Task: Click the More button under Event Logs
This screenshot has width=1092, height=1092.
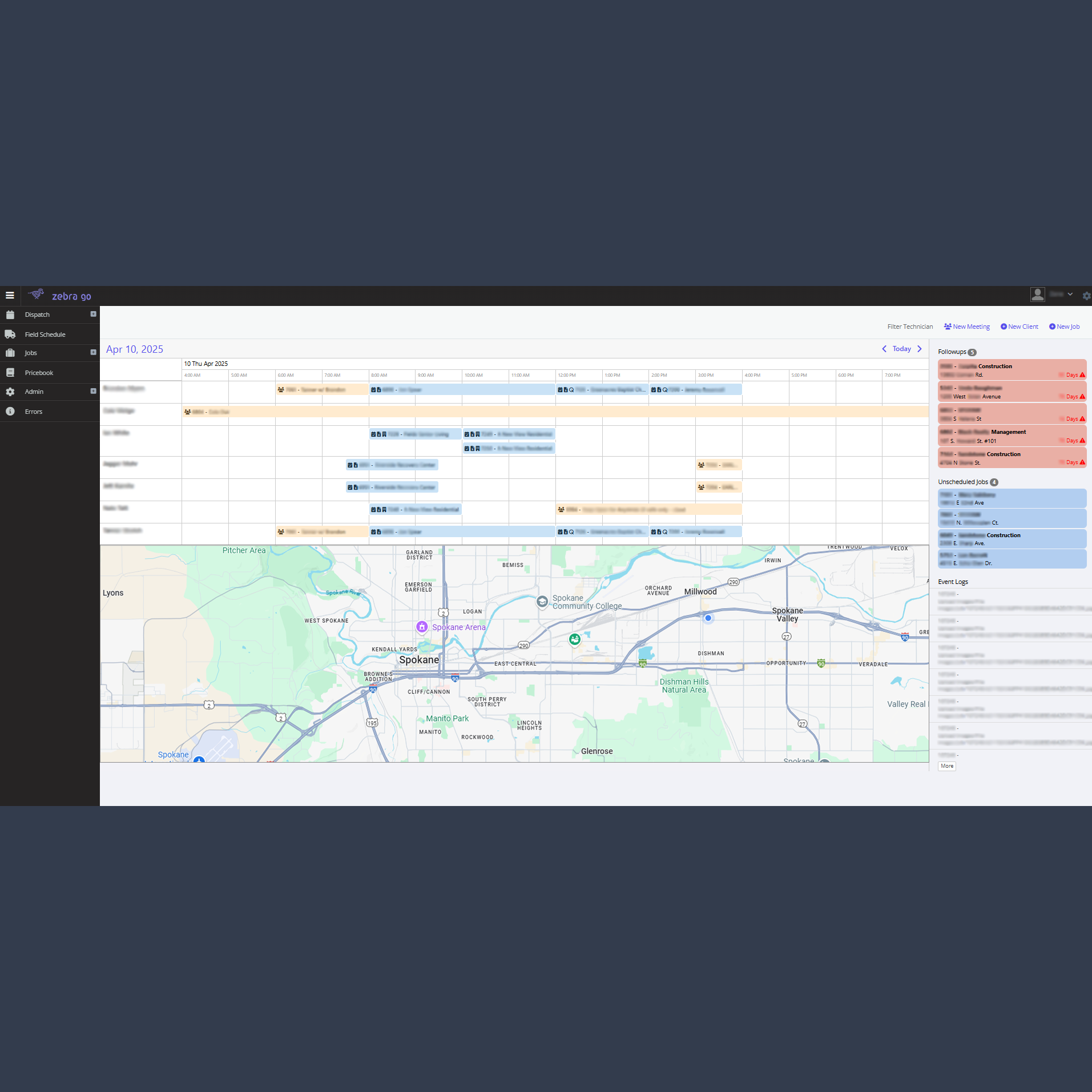Action: [x=947, y=766]
